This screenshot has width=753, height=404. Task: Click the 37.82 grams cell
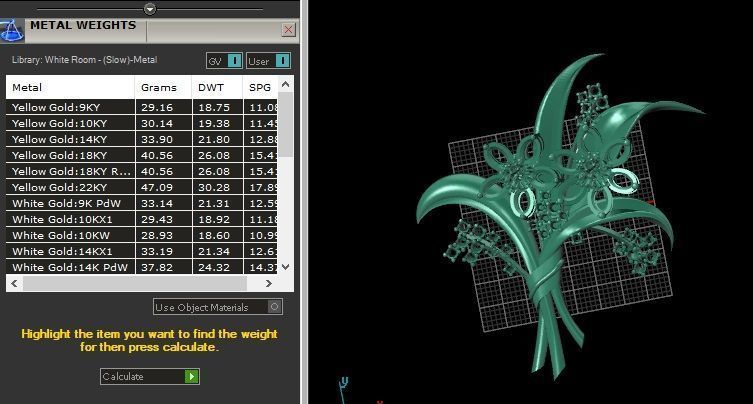pos(163,267)
